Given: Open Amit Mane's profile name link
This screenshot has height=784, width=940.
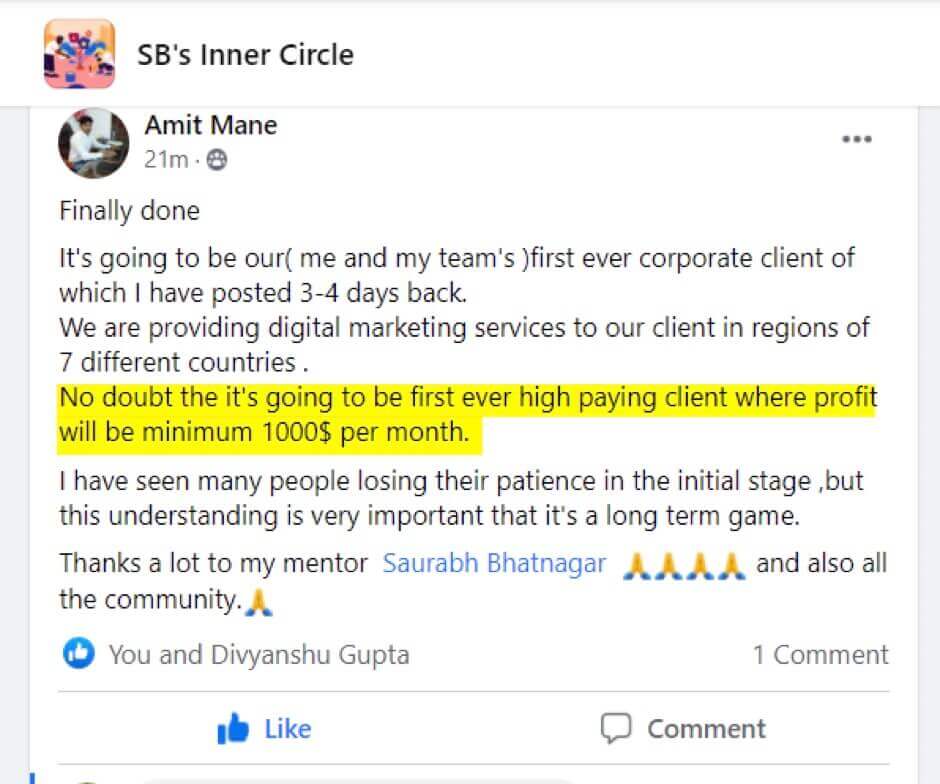Looking at the screenshot, I should coord(210,126).
